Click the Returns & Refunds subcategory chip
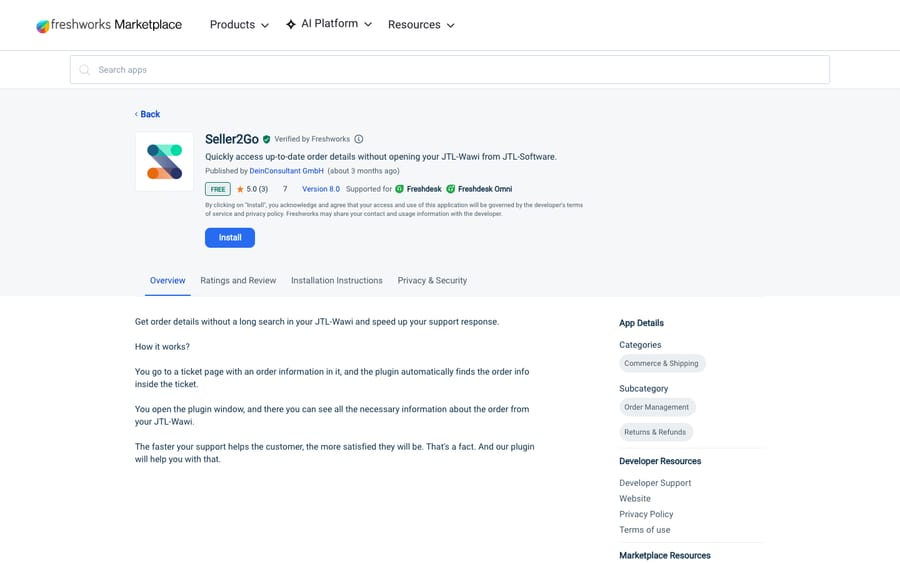 655,432
